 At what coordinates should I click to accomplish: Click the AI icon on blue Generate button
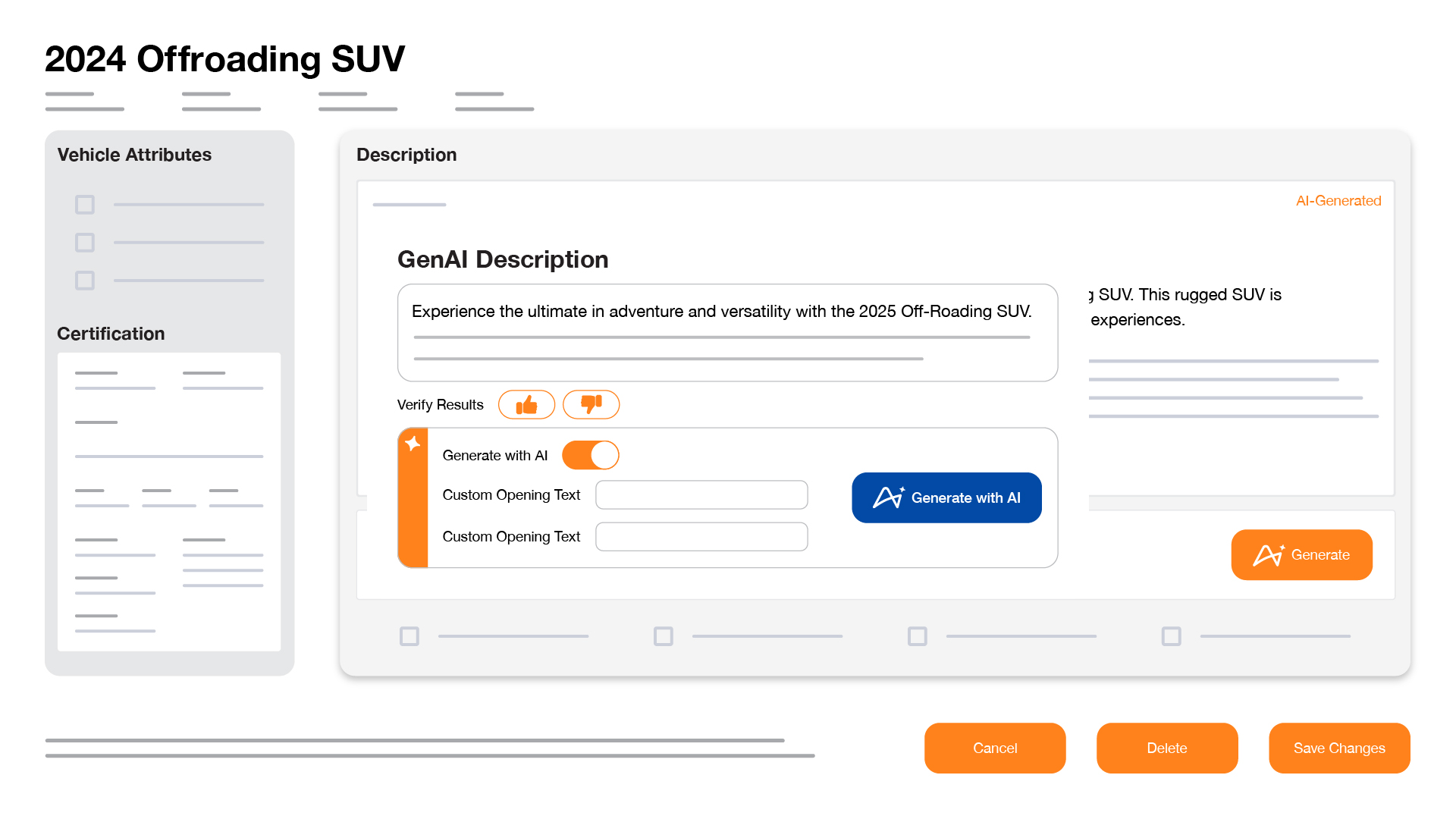click(x=888, y=497)
